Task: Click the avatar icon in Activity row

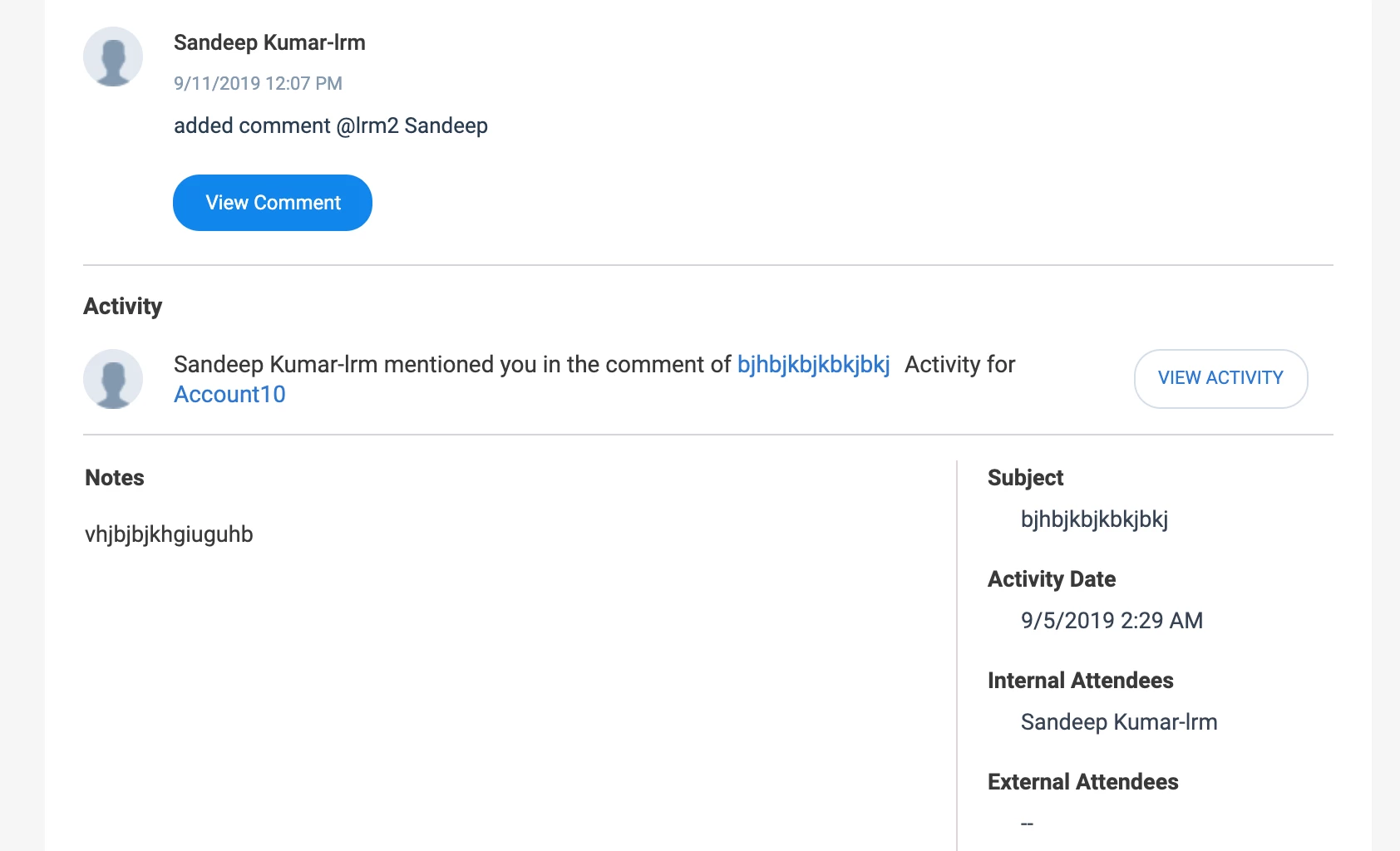Action: (113, 379)
